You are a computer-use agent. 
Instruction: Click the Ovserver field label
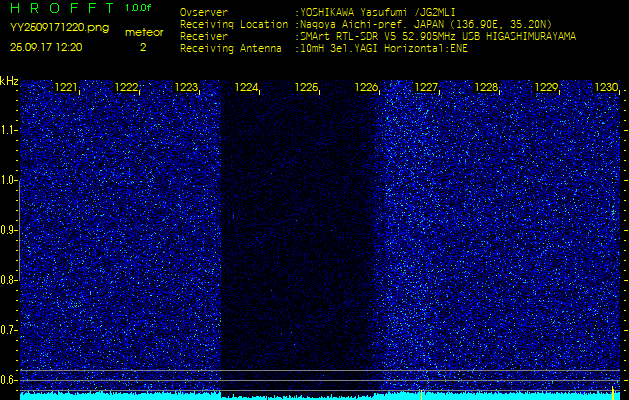(x=204, y=12)
